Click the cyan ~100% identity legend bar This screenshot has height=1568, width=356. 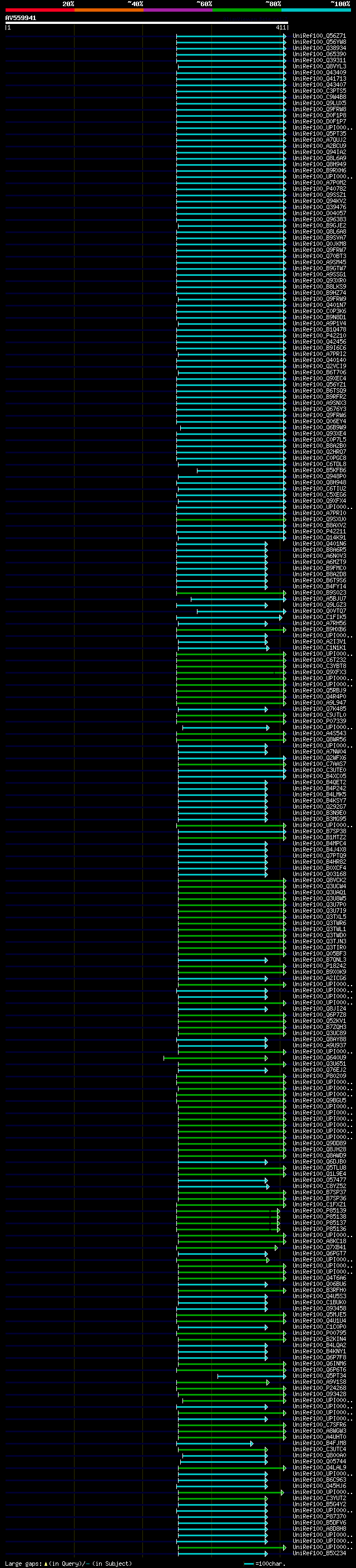(316, 10)
